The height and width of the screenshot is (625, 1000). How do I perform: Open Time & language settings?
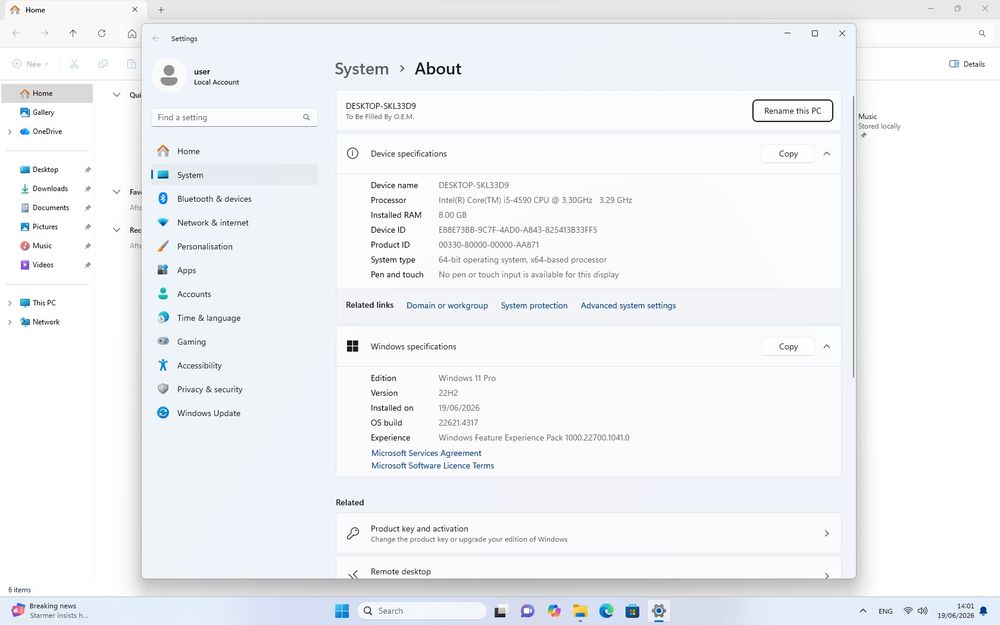point(234,318)
